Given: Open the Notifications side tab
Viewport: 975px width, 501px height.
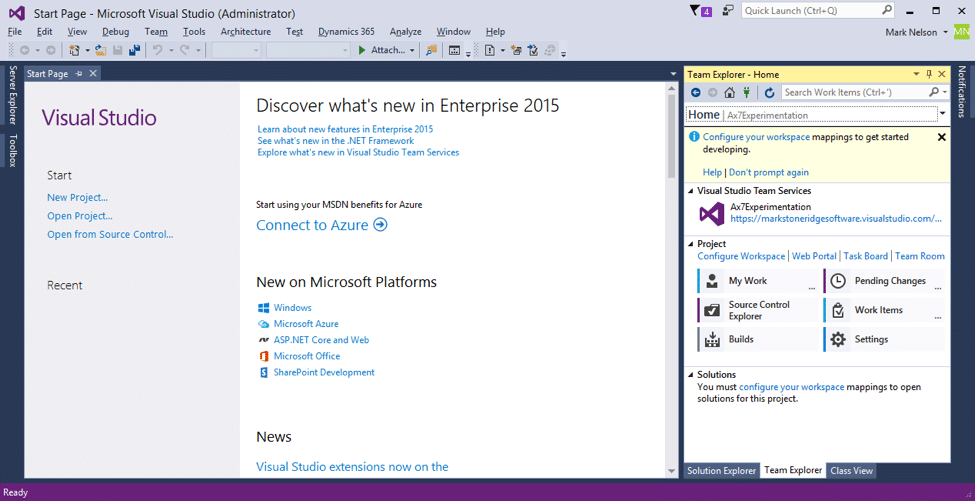Looking at the screenshot, I should [962, 91].
